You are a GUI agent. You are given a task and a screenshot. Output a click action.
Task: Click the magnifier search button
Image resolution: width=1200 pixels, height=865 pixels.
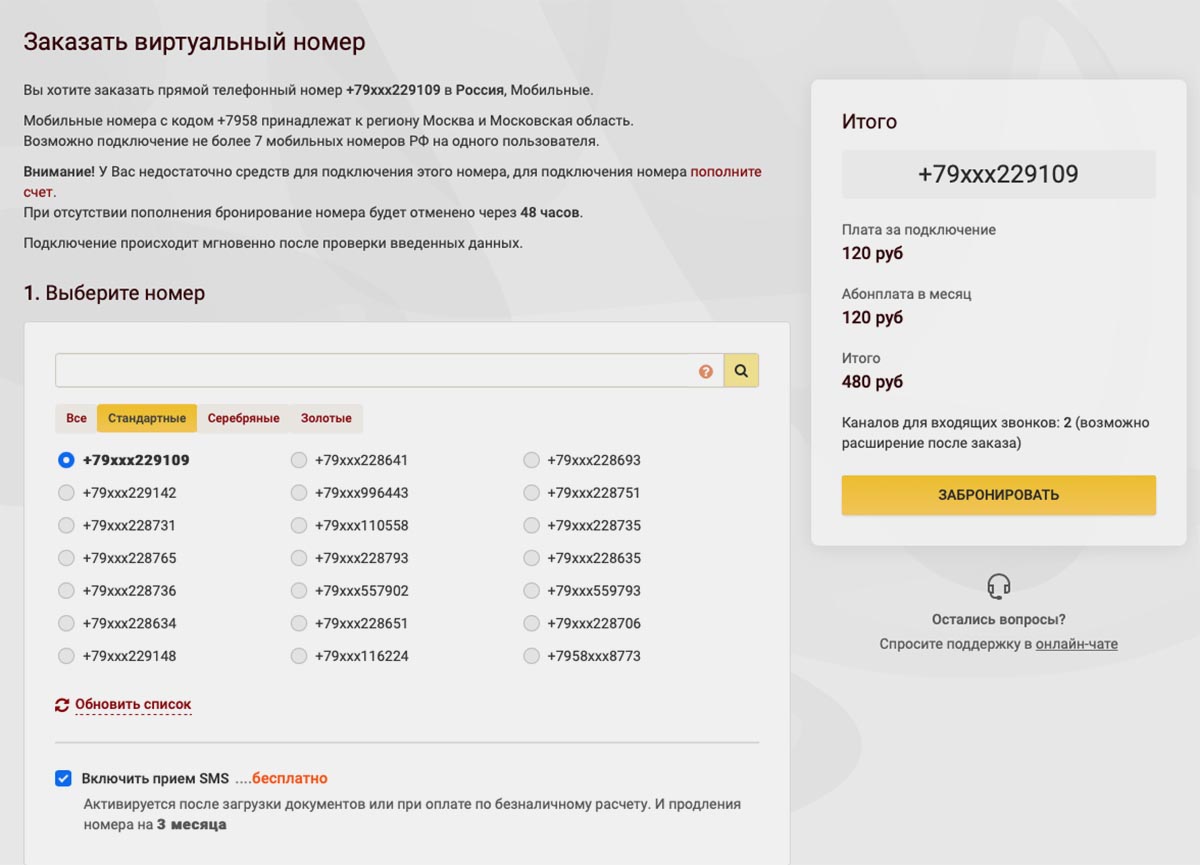pos(741,371)
